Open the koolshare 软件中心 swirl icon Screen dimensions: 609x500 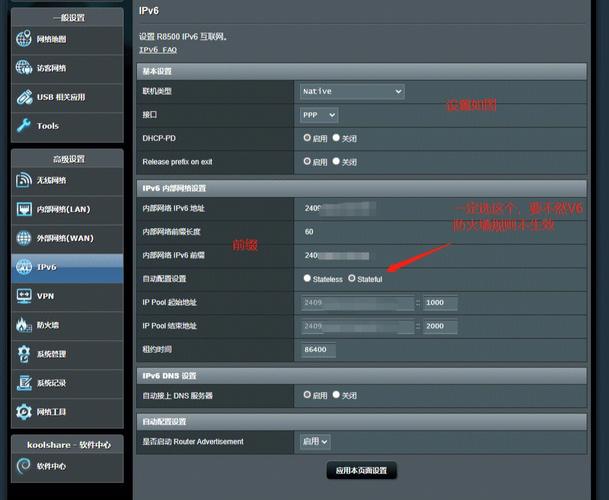(24, 466)
